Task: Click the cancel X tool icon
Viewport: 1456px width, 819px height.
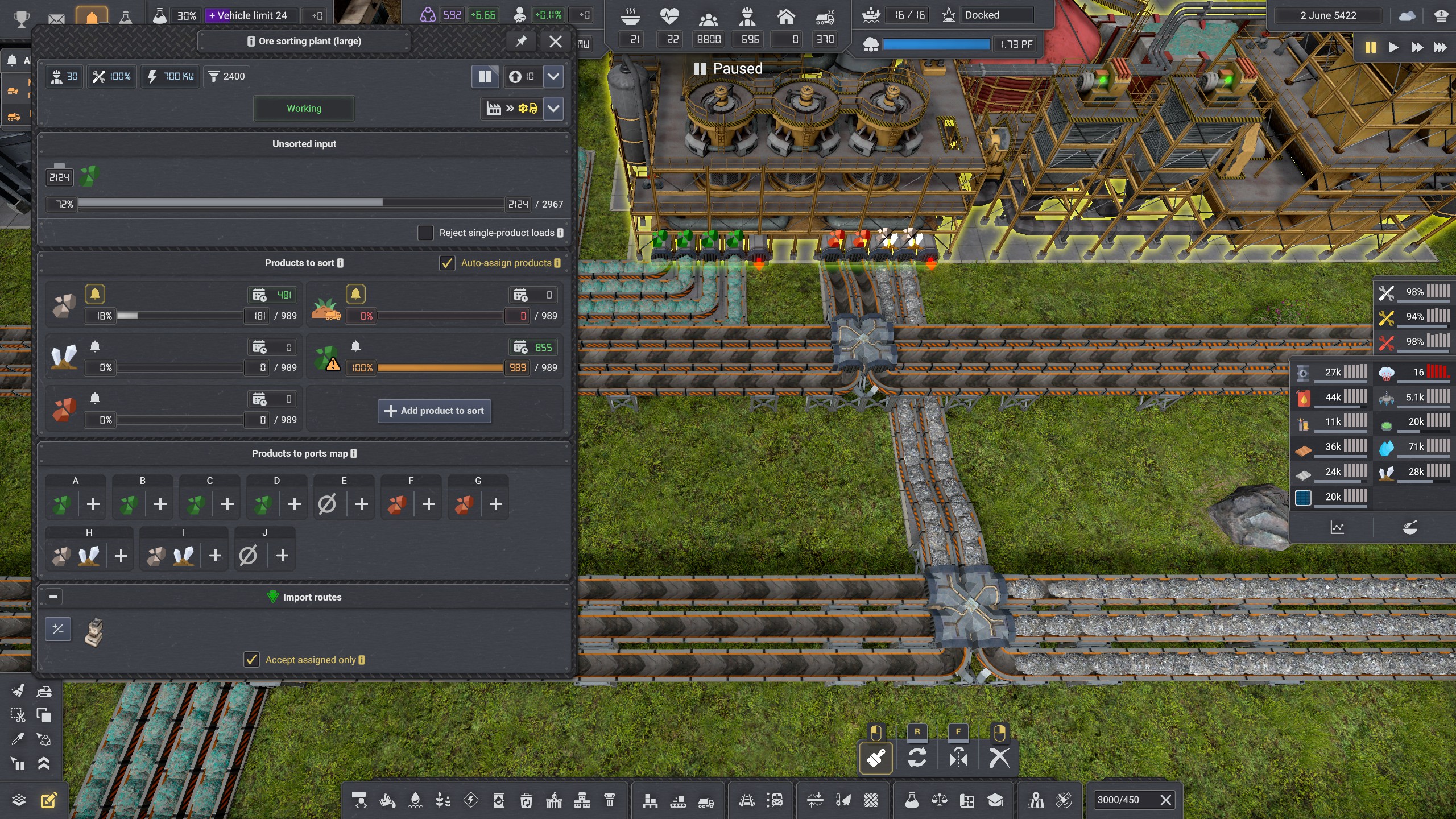Action: 999,758
